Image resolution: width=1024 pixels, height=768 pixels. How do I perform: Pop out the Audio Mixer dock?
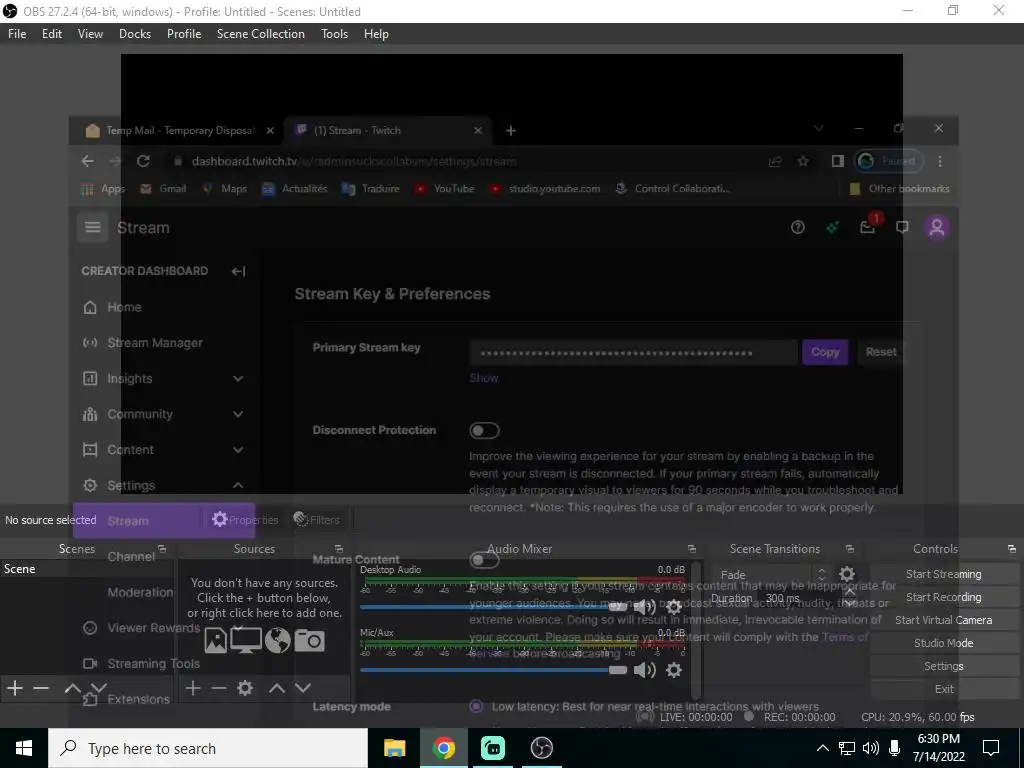(692, 549)
